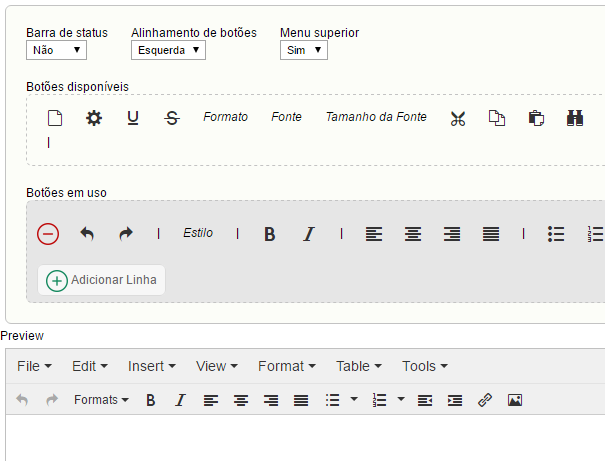Viewport: 605px width, 461px height.
Task: Click the insert image icon in preview toolbar
Action: (515, 400)
